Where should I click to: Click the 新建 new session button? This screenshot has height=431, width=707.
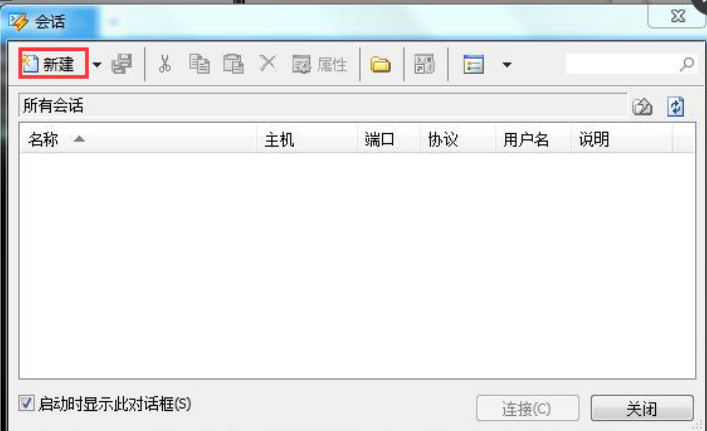pos(53,64)
